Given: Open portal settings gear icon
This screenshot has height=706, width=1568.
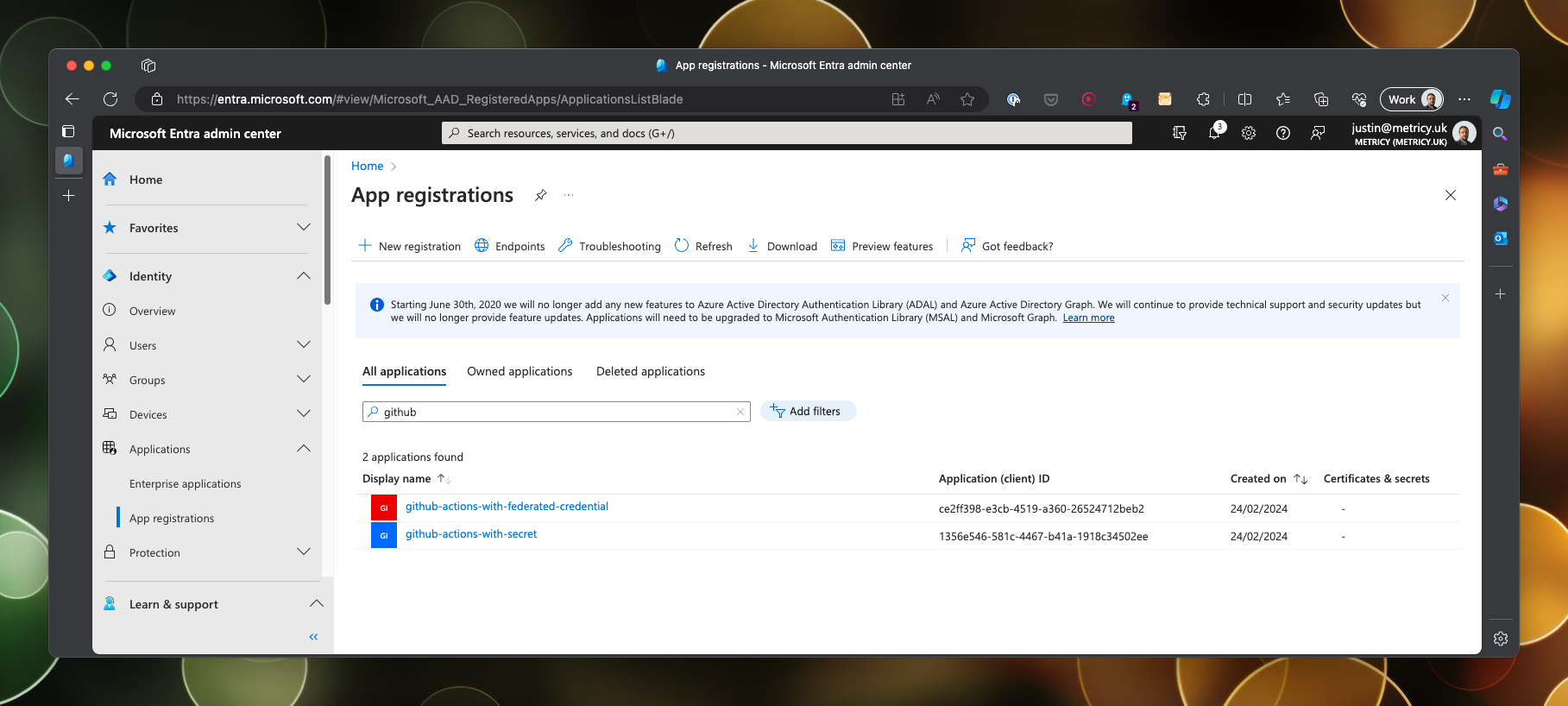Looking at the screenshot, I should (1249, 133).
